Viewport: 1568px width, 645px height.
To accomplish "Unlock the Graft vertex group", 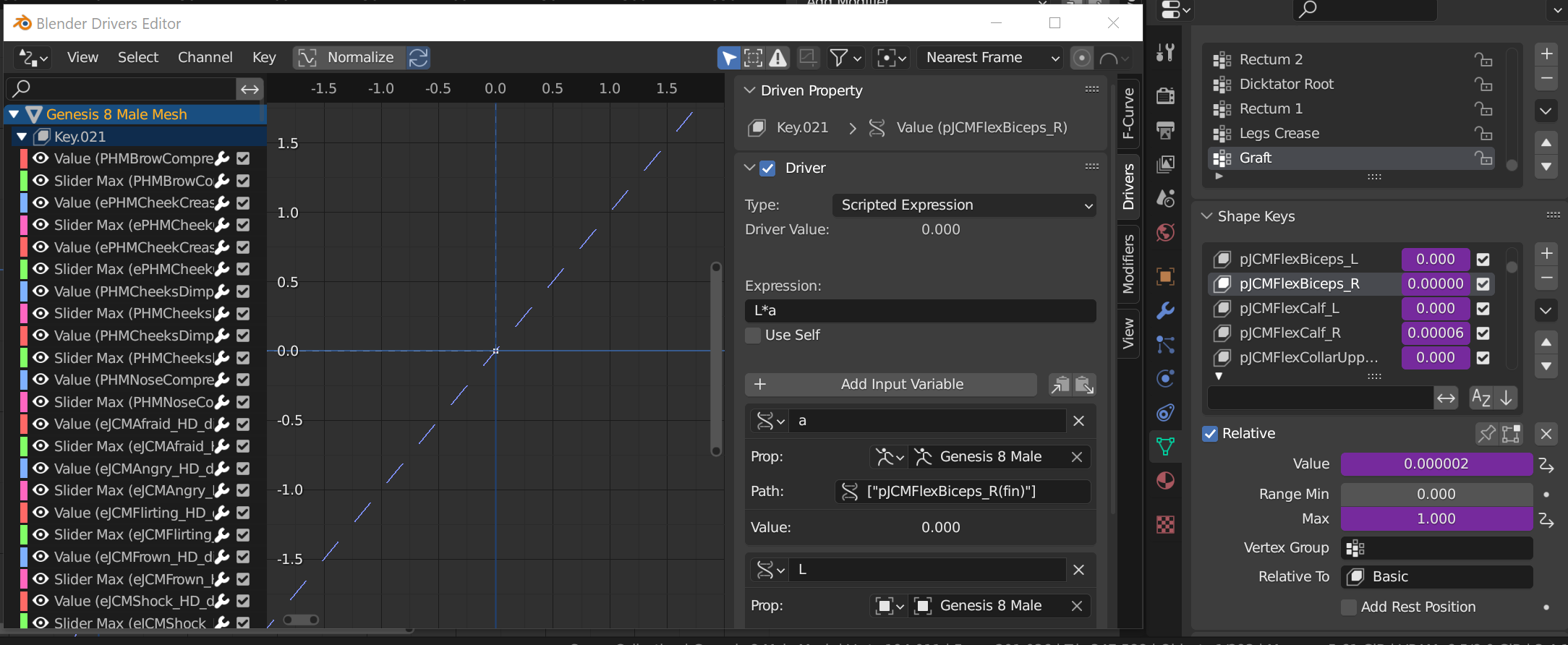I will (1483, 158).
